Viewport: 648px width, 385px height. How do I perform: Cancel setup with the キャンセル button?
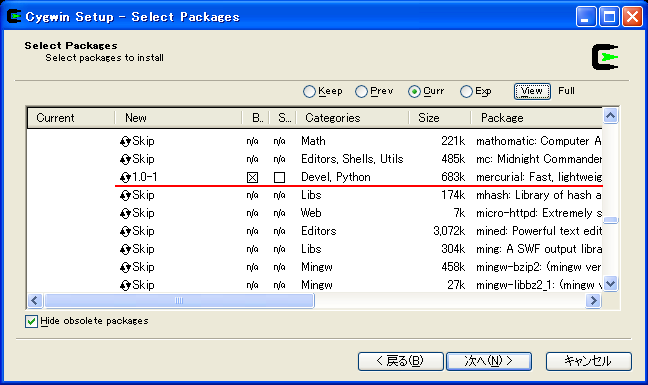click(x=588, y=361)
